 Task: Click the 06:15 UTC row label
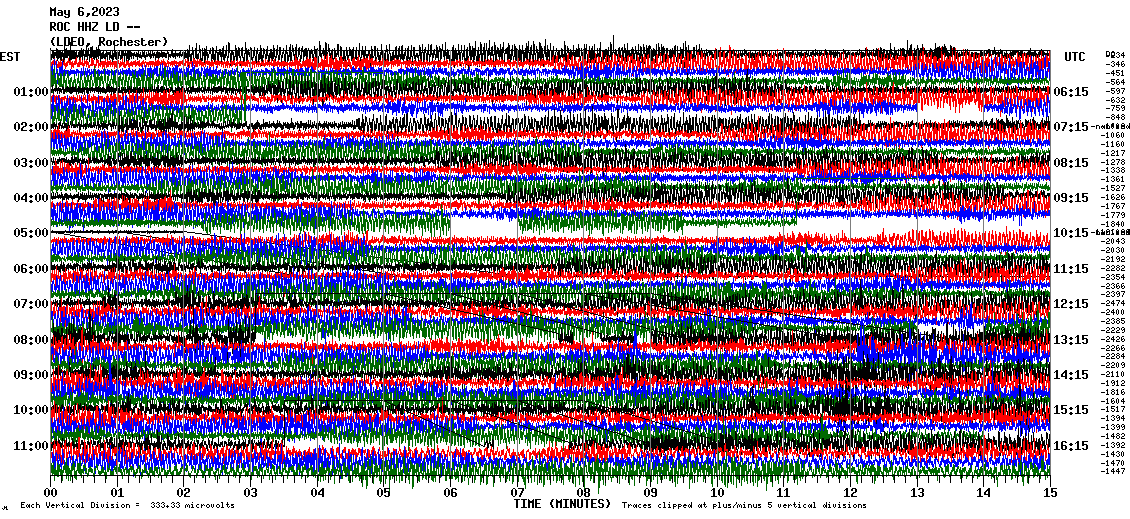[x=1071, y=92]
